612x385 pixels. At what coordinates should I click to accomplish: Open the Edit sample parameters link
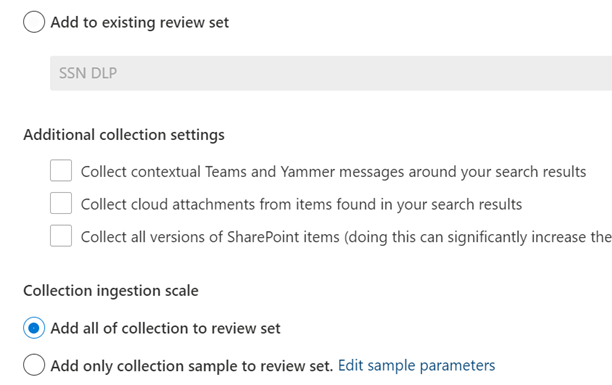(416, 365)
